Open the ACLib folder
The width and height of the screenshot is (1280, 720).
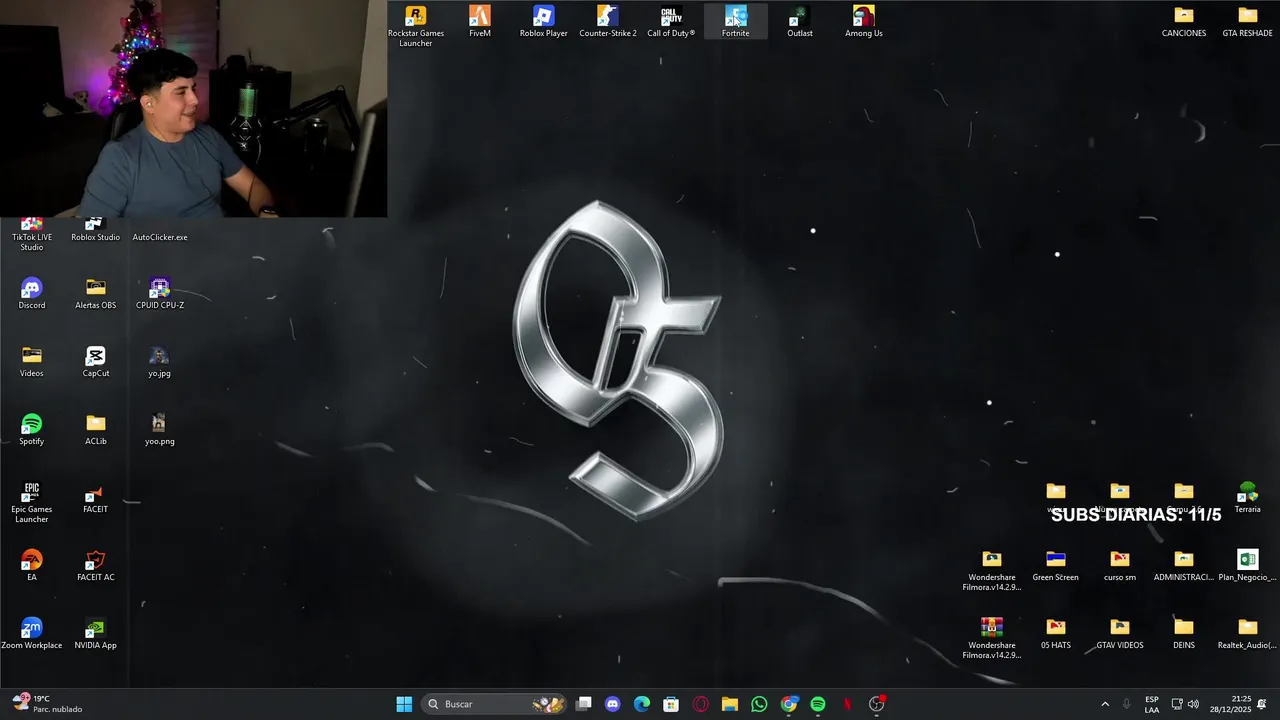tap(96, 430)
